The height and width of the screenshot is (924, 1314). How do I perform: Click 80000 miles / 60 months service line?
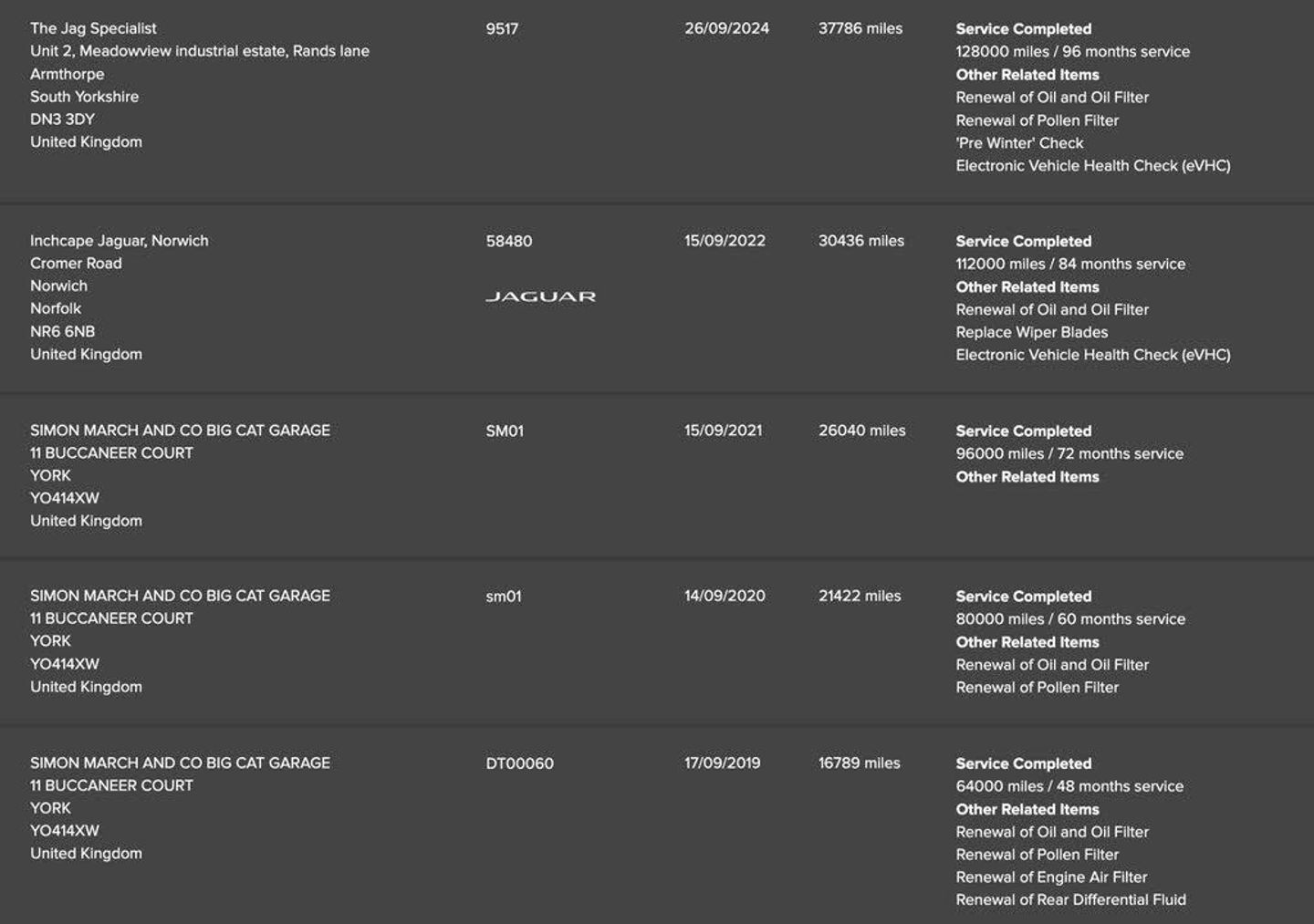1070,619
